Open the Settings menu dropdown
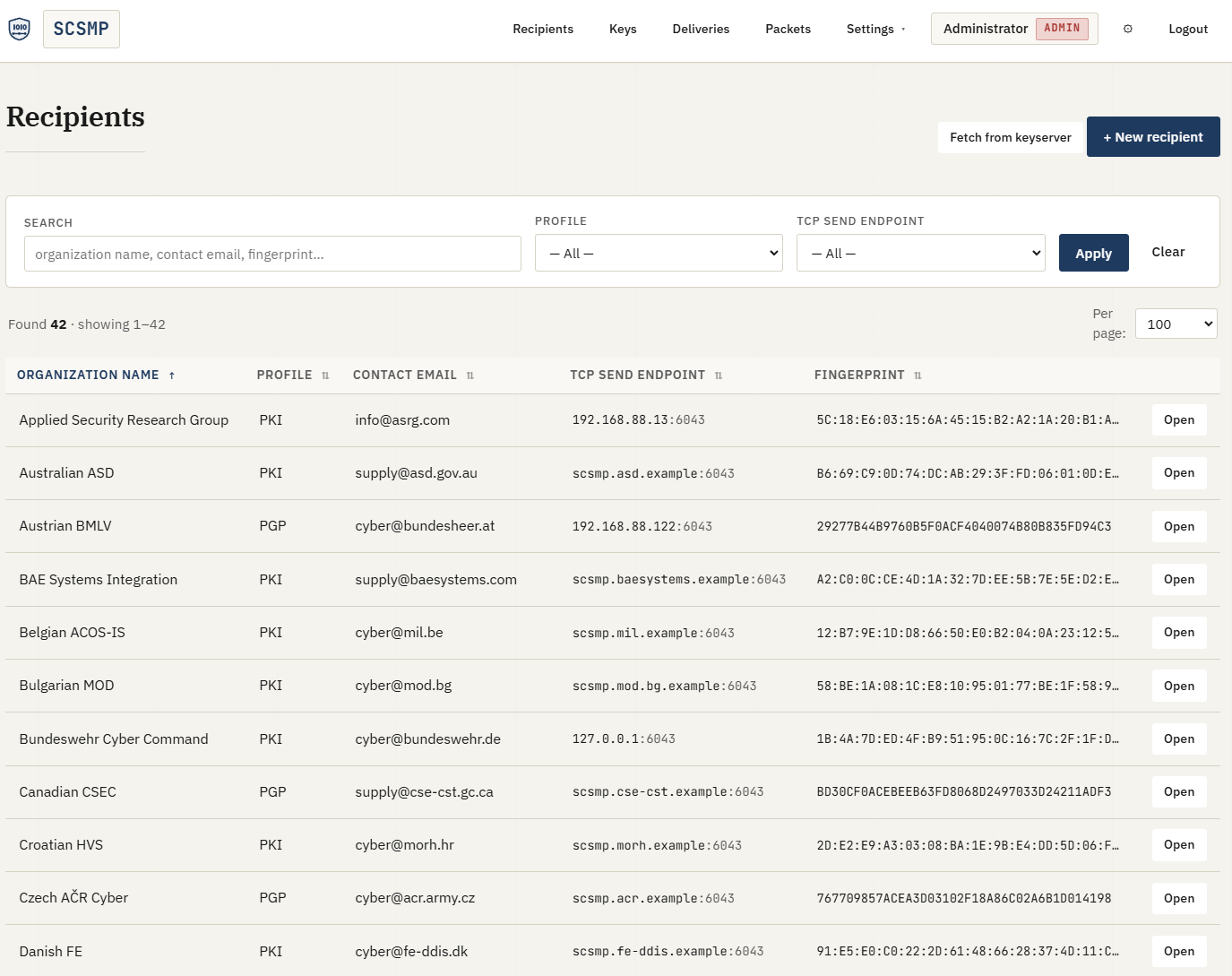The width and height of the screenshot is (1232, 976). [x=875, y=29]
